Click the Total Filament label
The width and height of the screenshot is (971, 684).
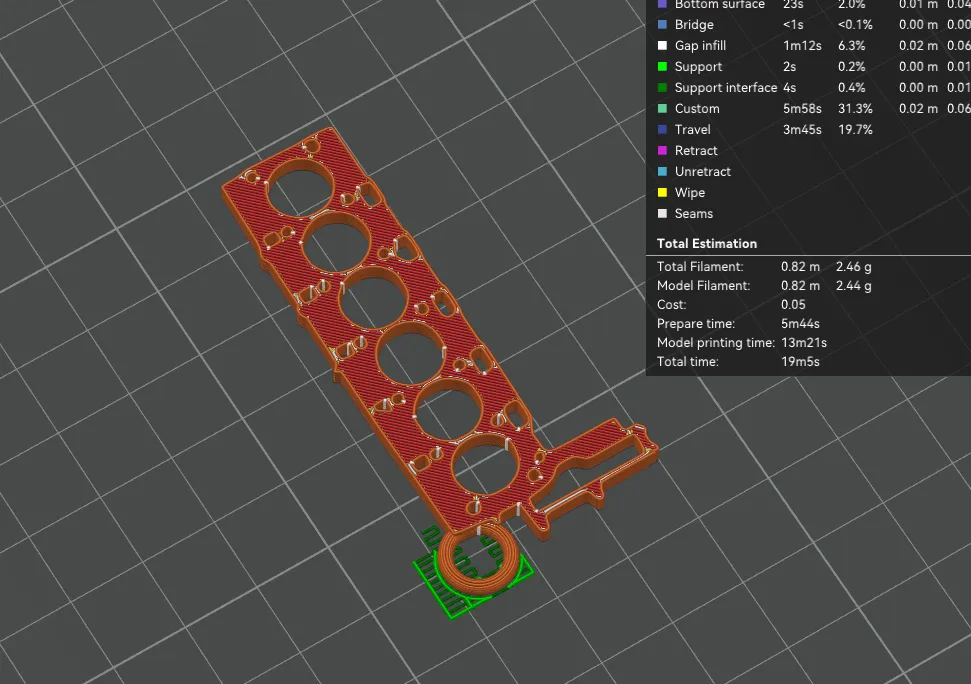coord(700,267)
